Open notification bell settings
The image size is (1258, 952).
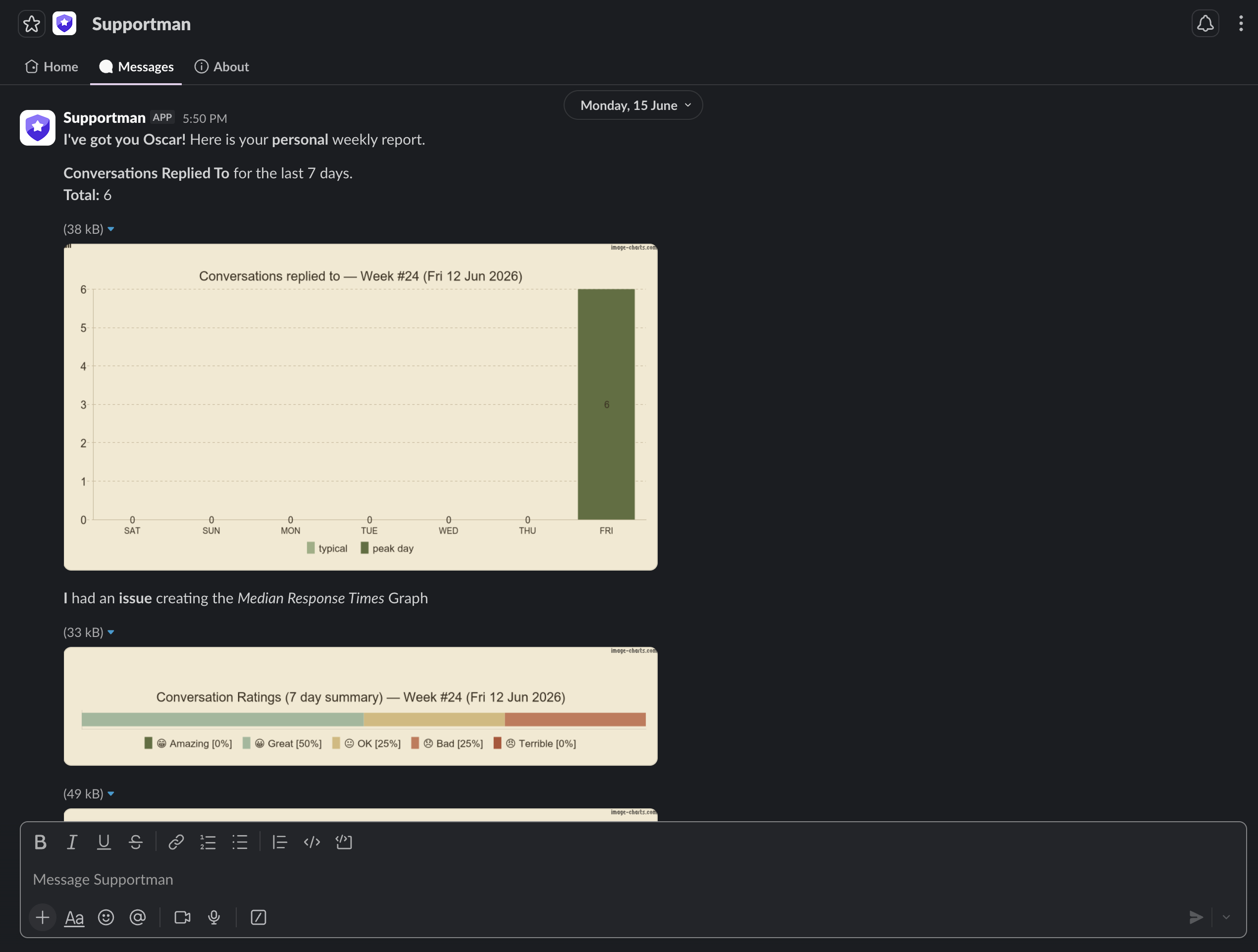point(1205,24)
